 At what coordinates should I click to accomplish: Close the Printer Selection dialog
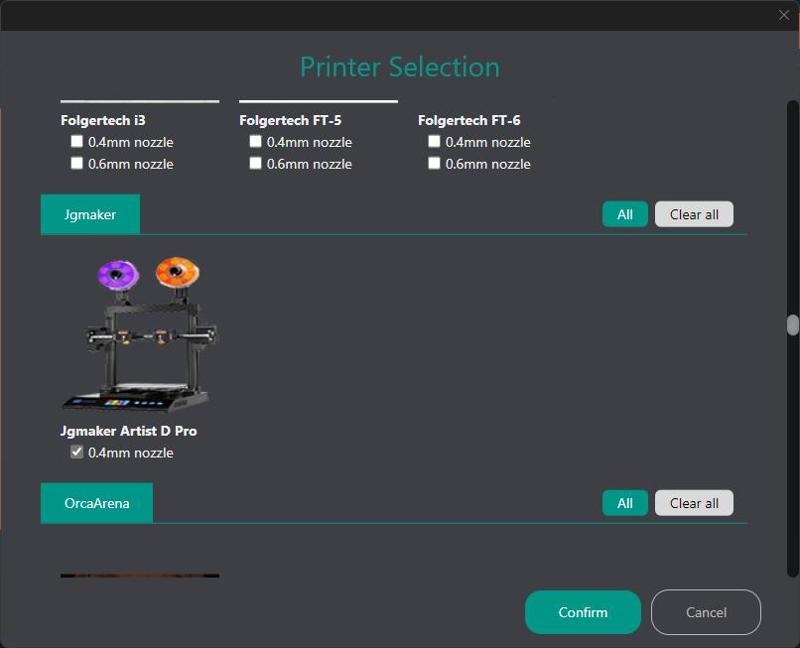click(785, 15)
